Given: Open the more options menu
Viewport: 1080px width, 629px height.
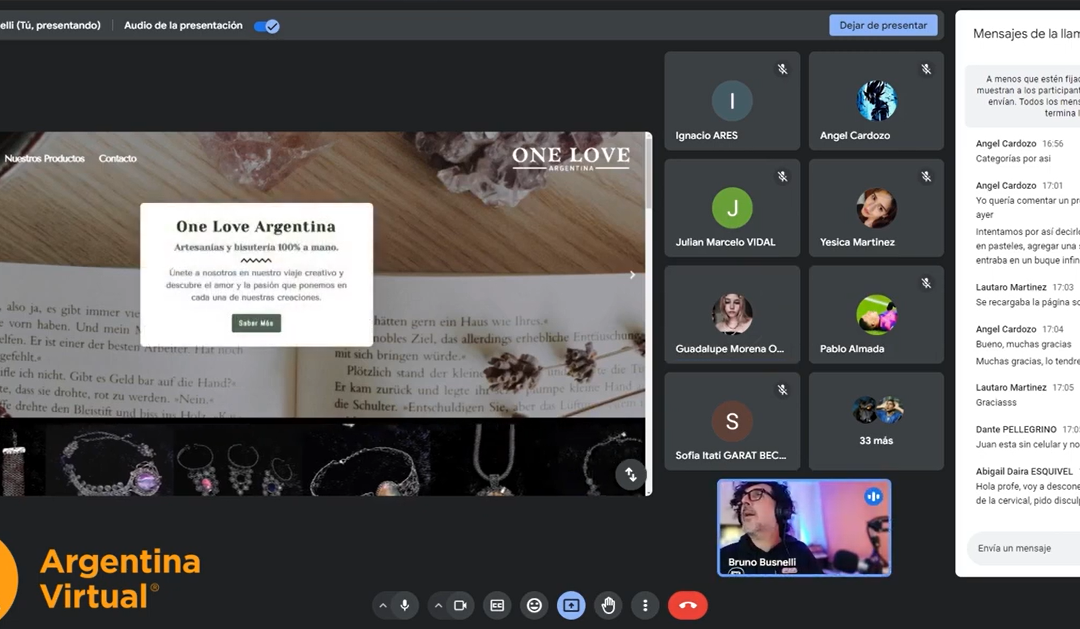Looking at the screenshot, I should click(645, 606).
